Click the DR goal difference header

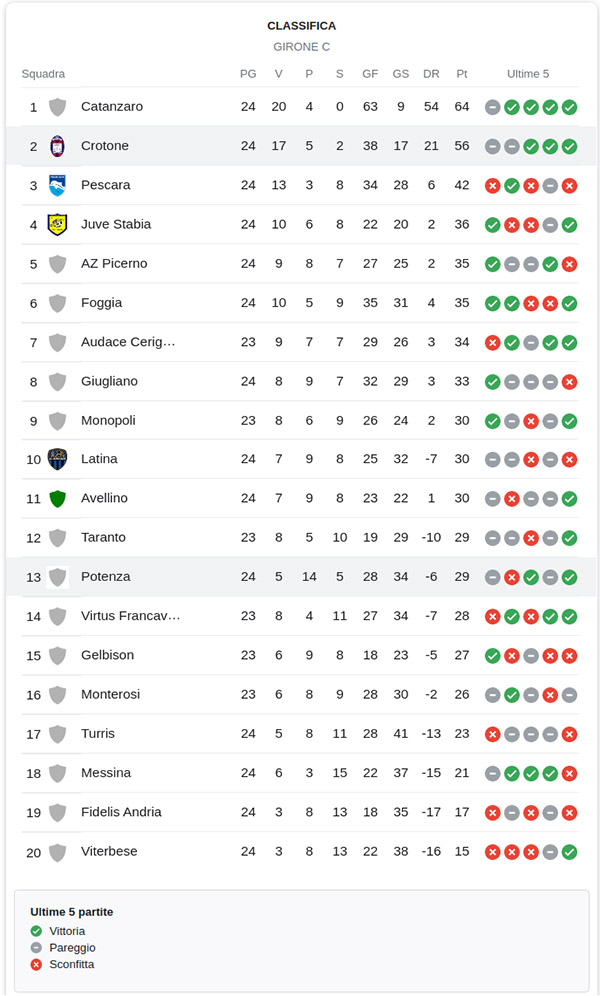coord(431,74)
